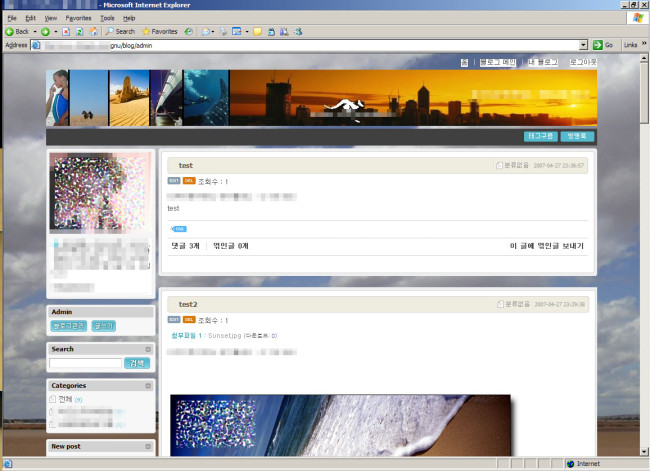Open the Back button history dropdown

35,32
